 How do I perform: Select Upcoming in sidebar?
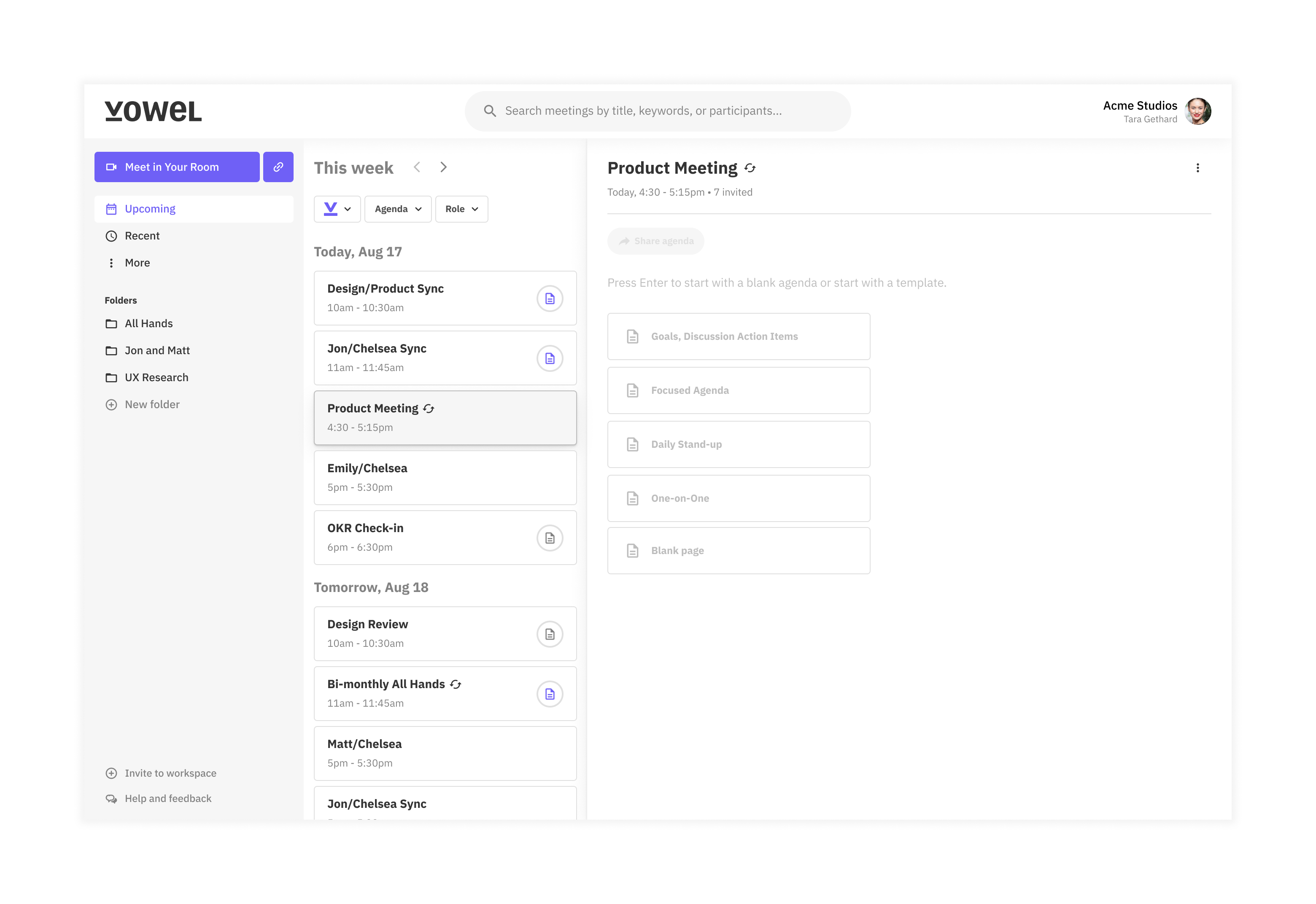194,209
